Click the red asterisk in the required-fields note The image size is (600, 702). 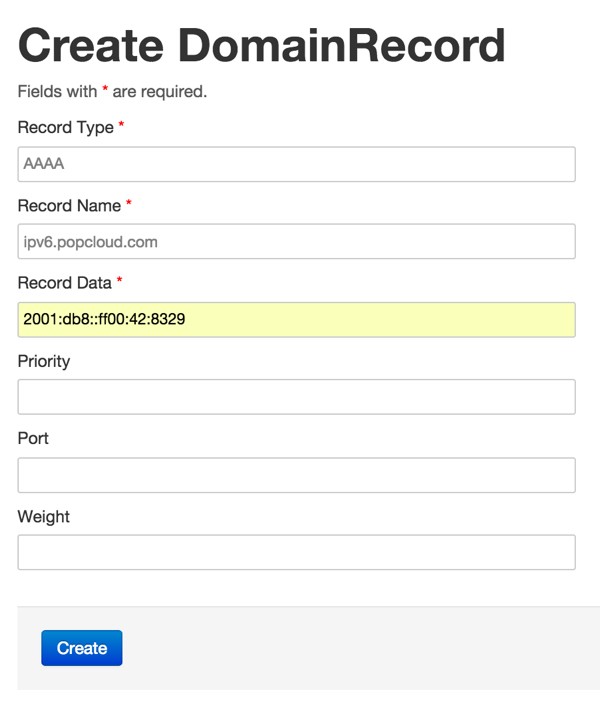coord(105,88)
